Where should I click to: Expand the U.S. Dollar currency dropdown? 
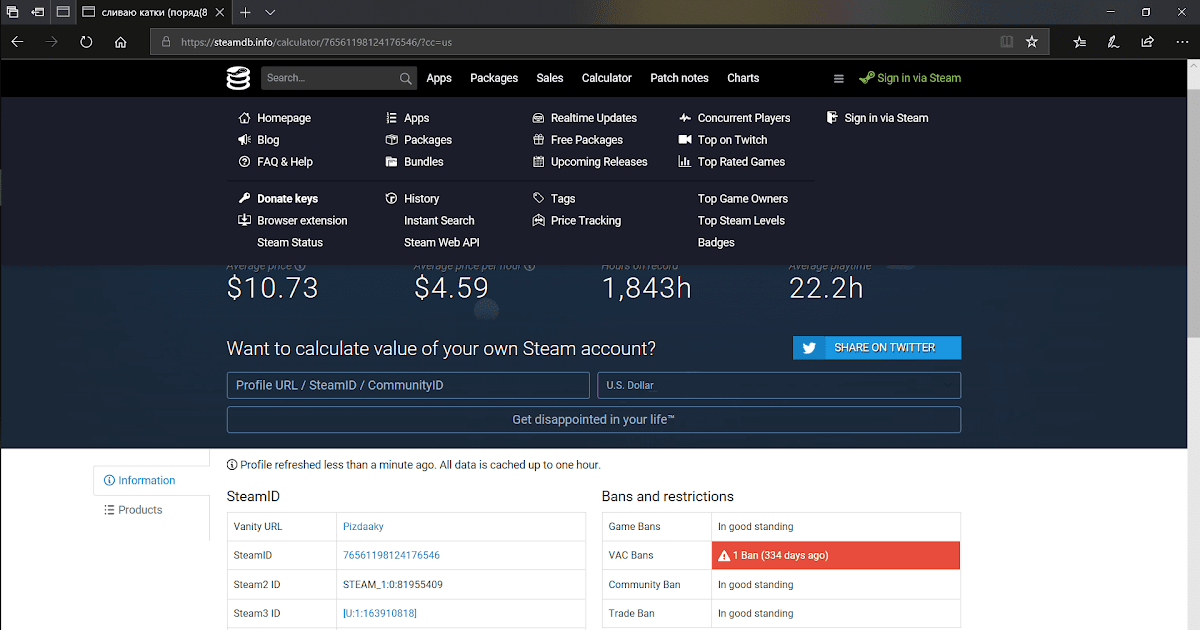point(778,385)
